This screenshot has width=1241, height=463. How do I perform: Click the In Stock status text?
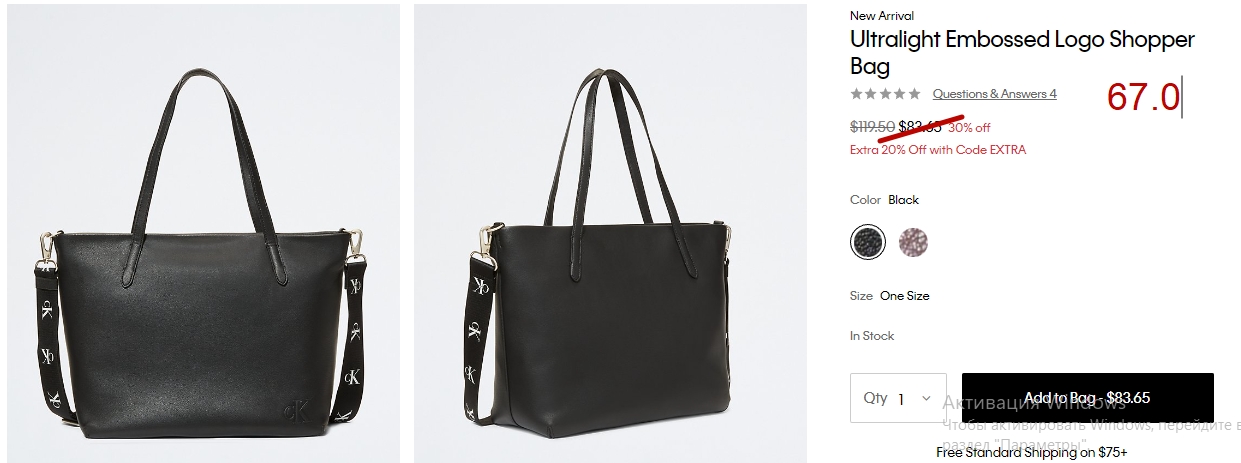pyautogui.click(x=872, y=336)
